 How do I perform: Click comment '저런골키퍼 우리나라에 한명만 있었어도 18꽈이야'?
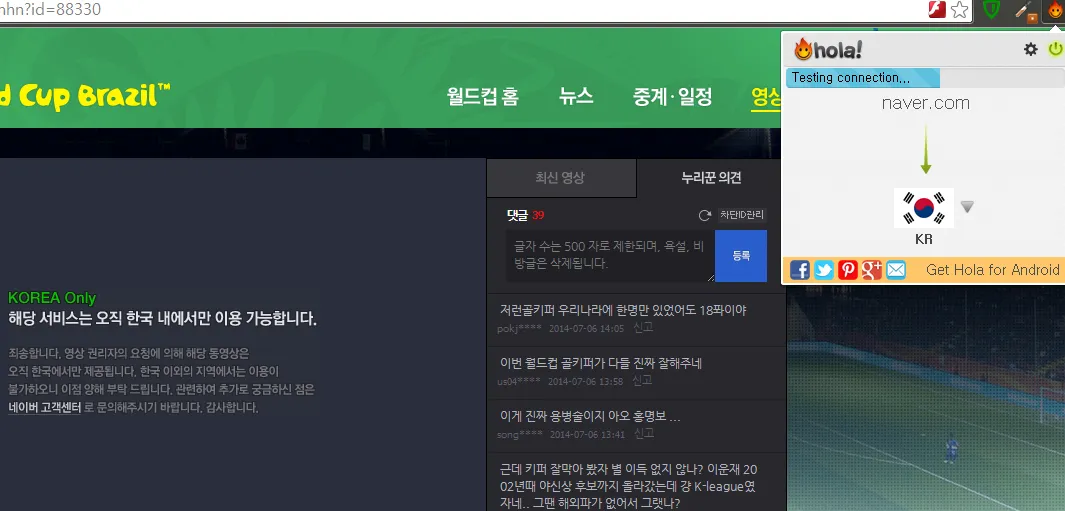[x=623, y=310]
